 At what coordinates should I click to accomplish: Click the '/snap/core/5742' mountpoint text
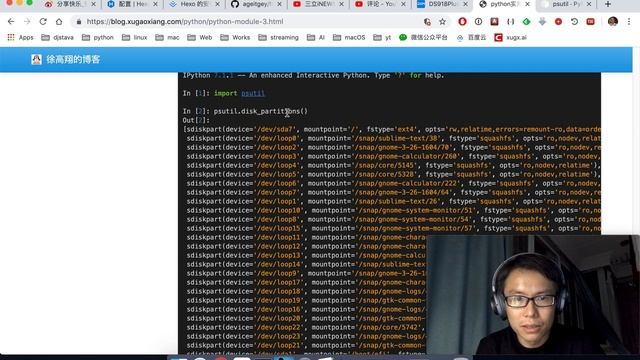tap(388, 327)
